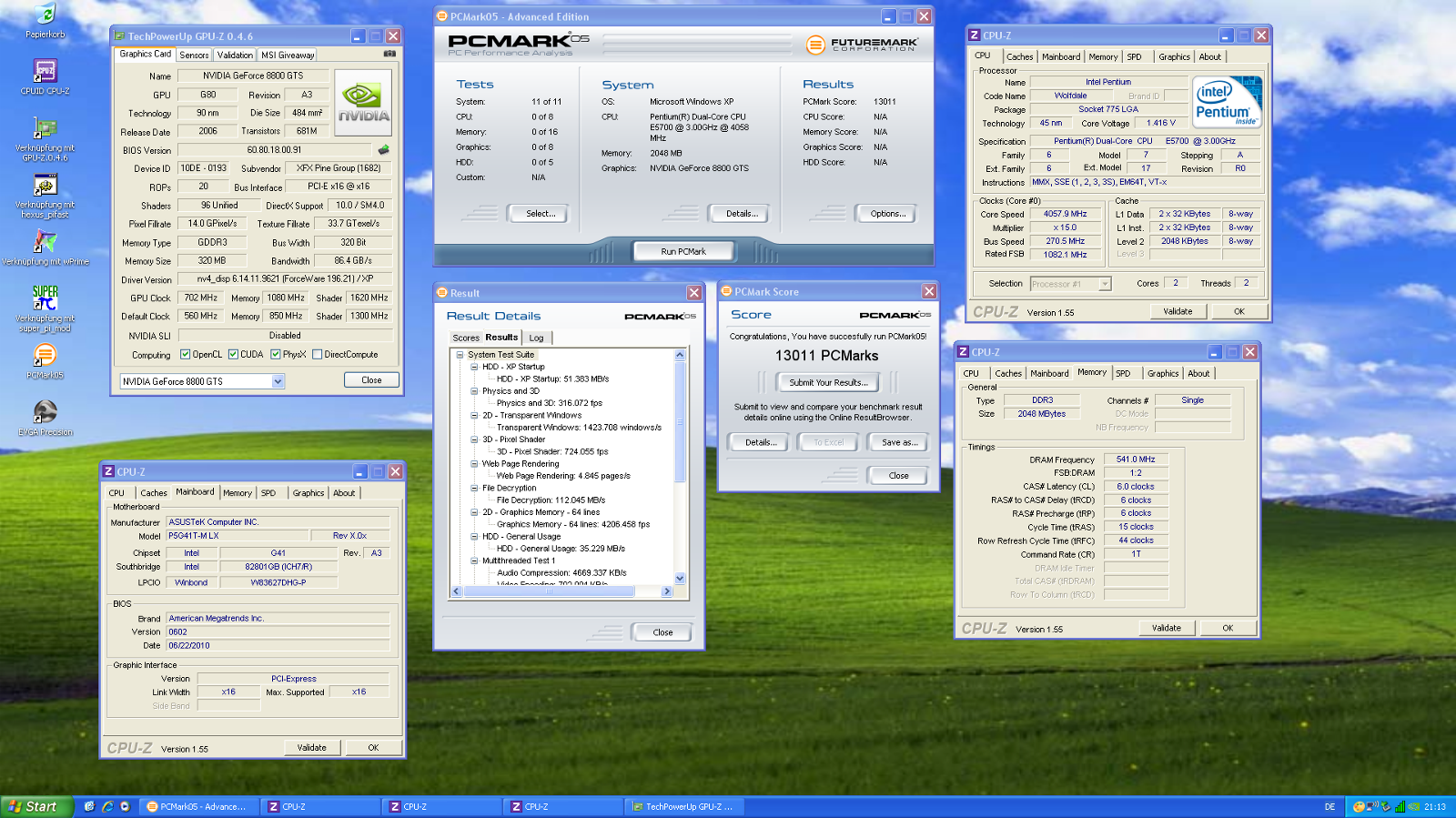The image size is (1456, 818).
Task: Collapse the System Test Suite node
Action: [460, 355]
